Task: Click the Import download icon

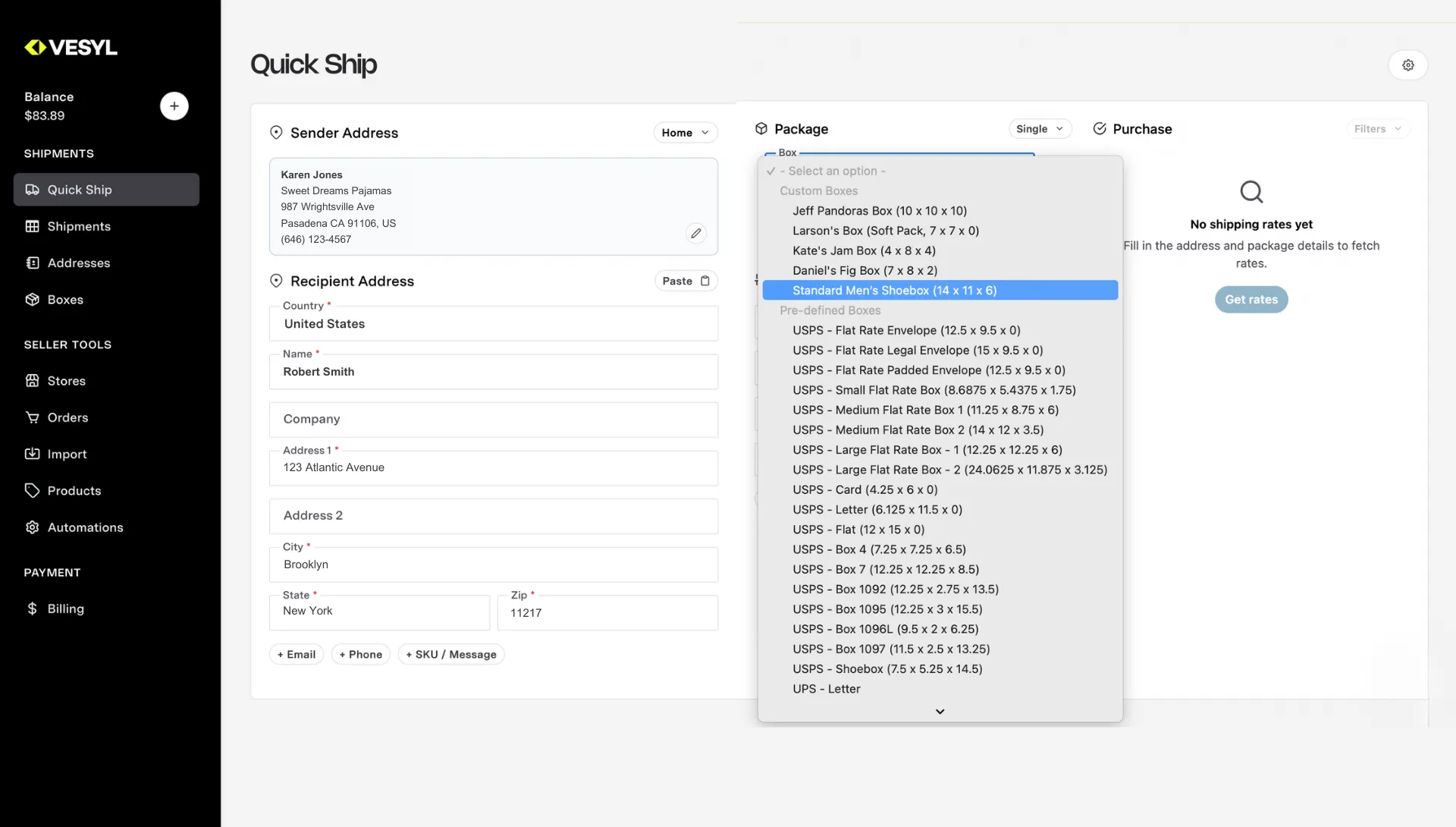Action: point(32,454)
